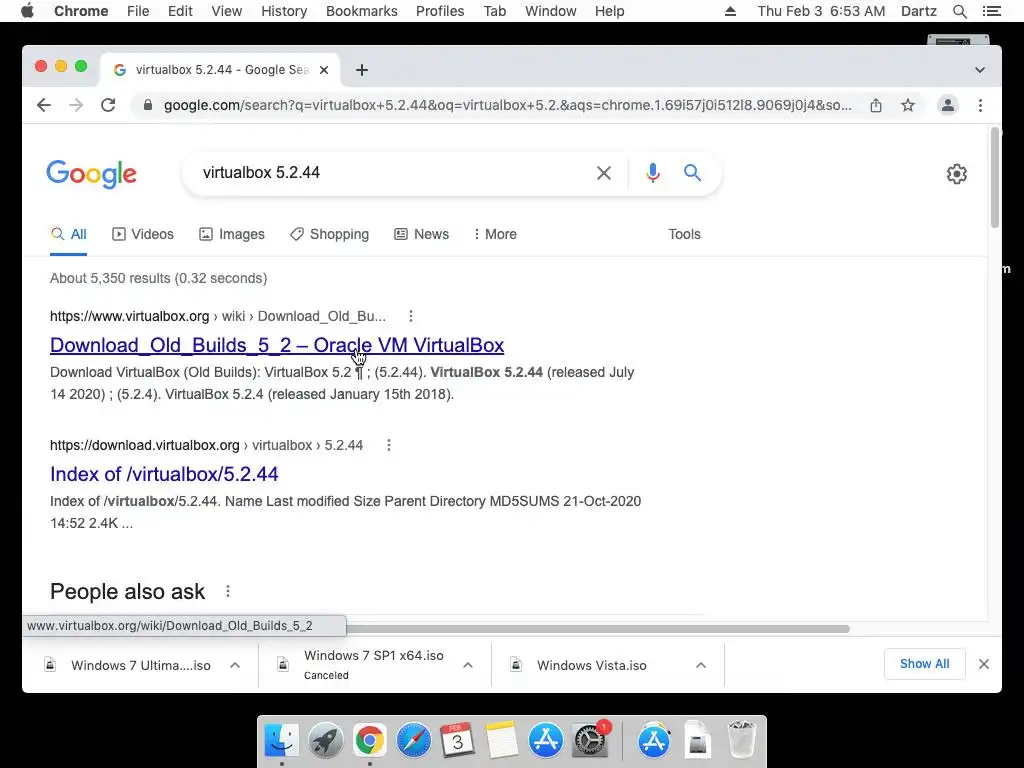Screen dimensions: 1024x768
Task: Open options for the virtualbox.org wiki result
Action: [411, 316]
